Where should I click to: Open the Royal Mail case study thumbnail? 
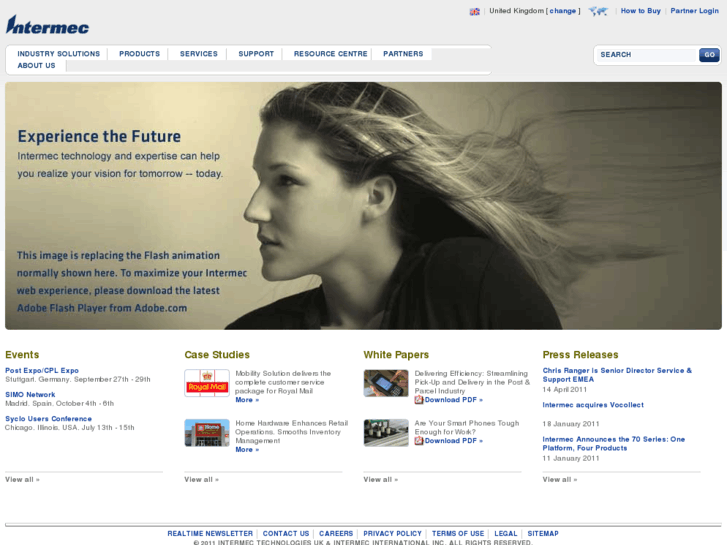tap(207, 383)
